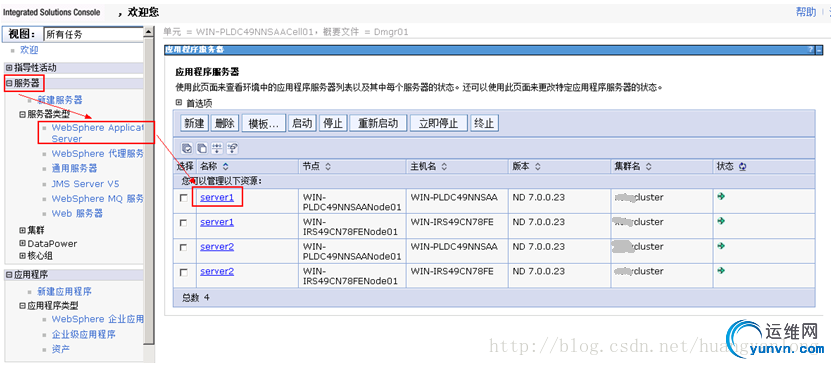Collapse 服务器 section
Viewport: 831px width, 366px height.
pos(9,83)
